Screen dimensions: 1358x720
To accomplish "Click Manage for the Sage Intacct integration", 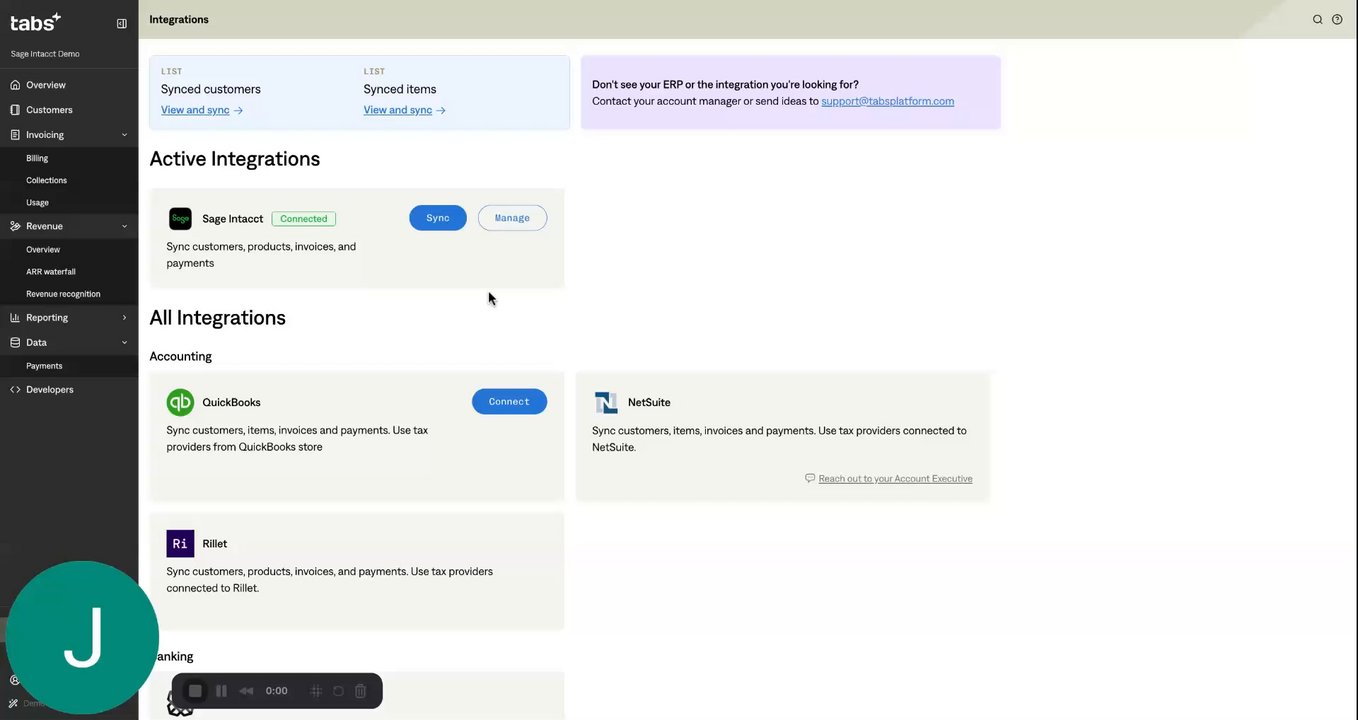I will (x=512, y=218).
